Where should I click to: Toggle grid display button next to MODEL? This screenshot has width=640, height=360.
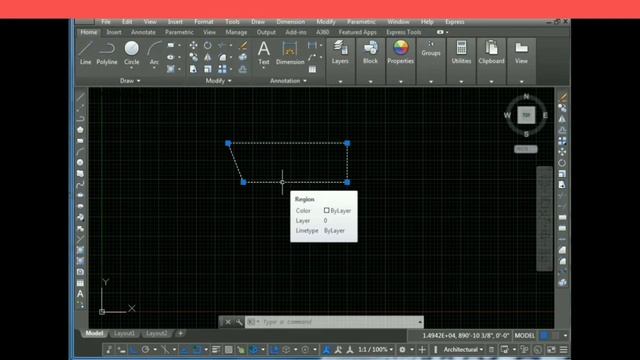(x=544, y=336)
